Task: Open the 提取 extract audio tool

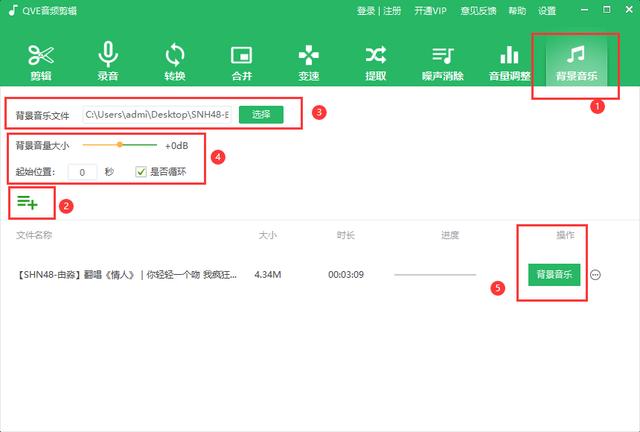Action: (376, 62)
